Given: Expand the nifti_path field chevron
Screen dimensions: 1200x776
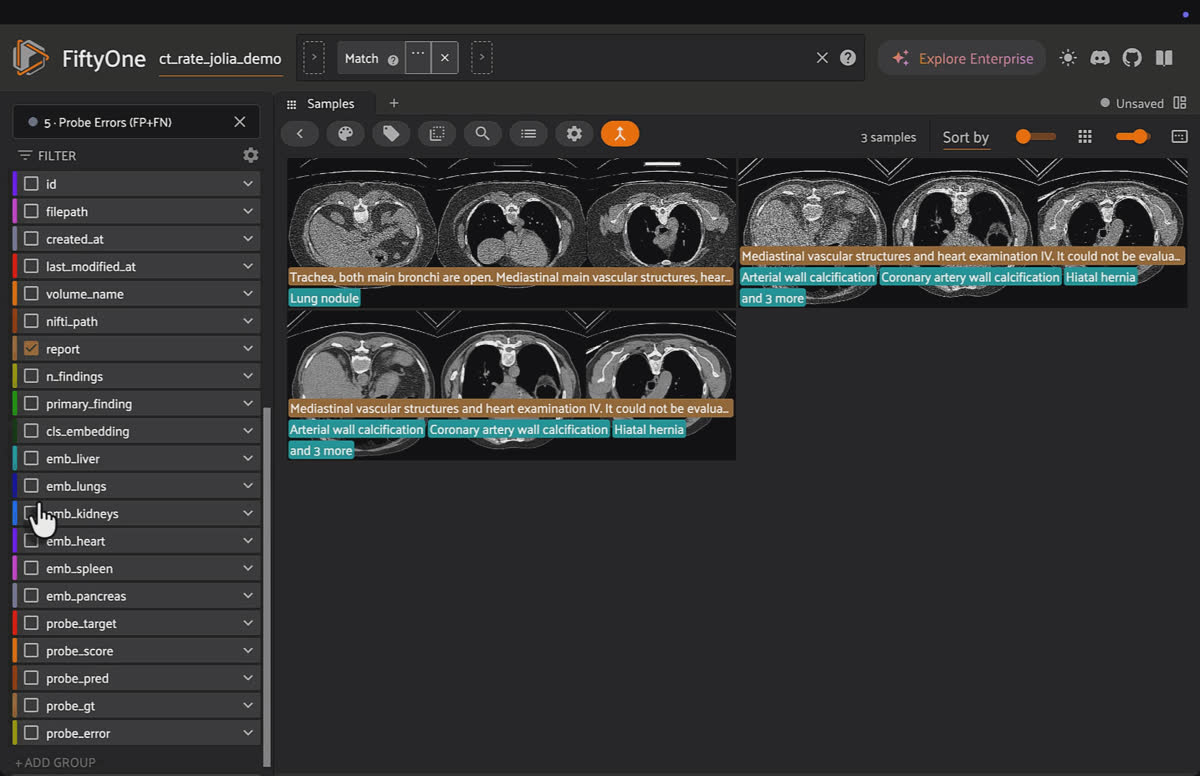Looking at the screenshot, I should tap(248, 321).
